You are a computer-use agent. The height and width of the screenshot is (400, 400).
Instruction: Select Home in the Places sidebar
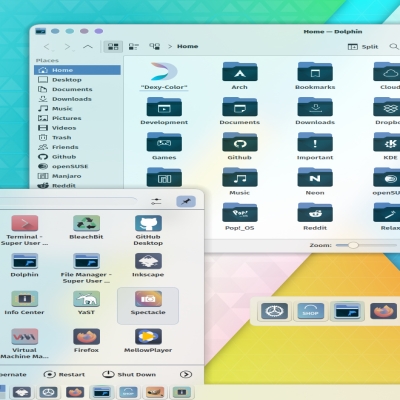[x=77, y=70]
